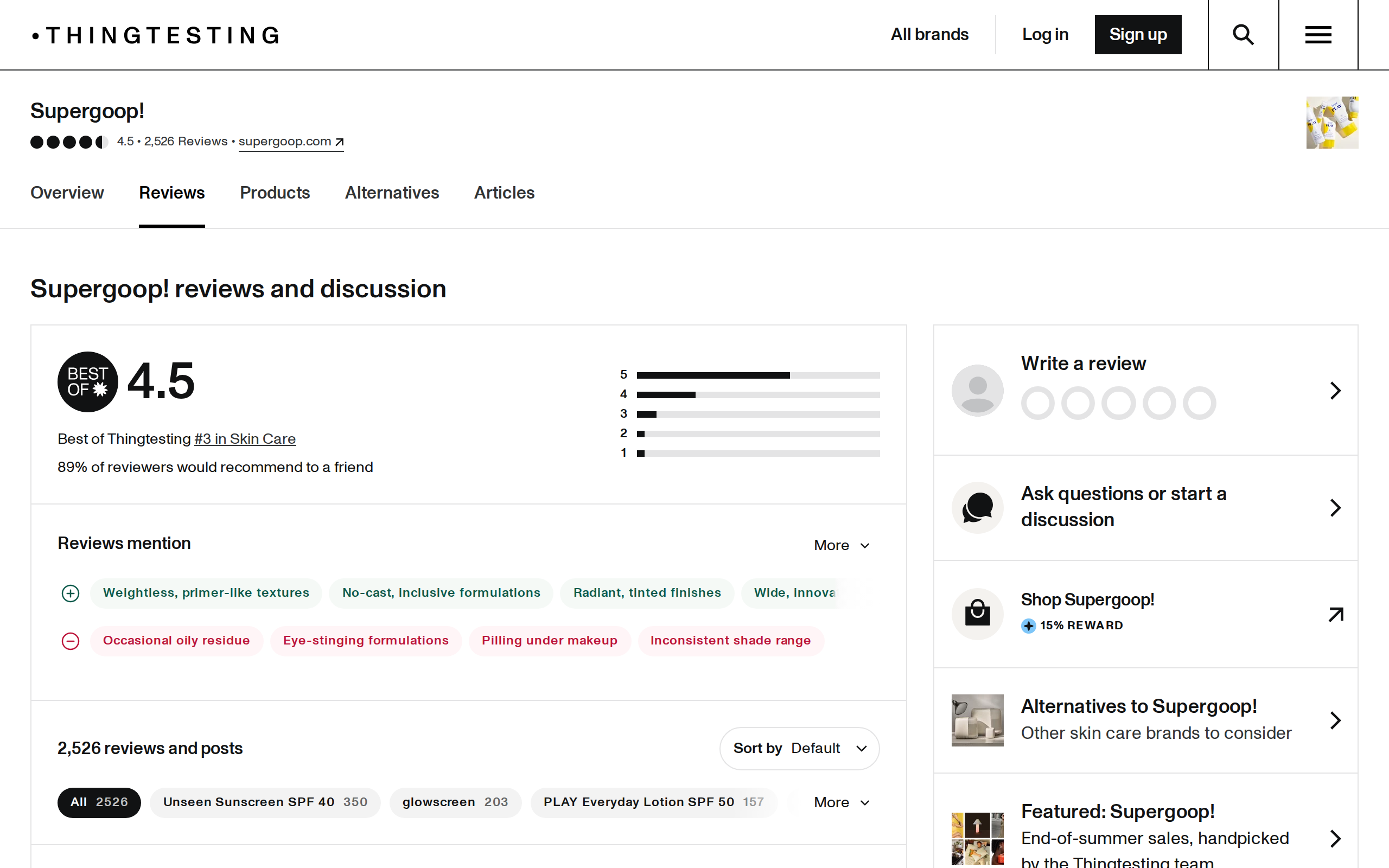Click the Thingtesting logo
The height and width of the screenshot is (868, 1389).
[x=156, y=35]
